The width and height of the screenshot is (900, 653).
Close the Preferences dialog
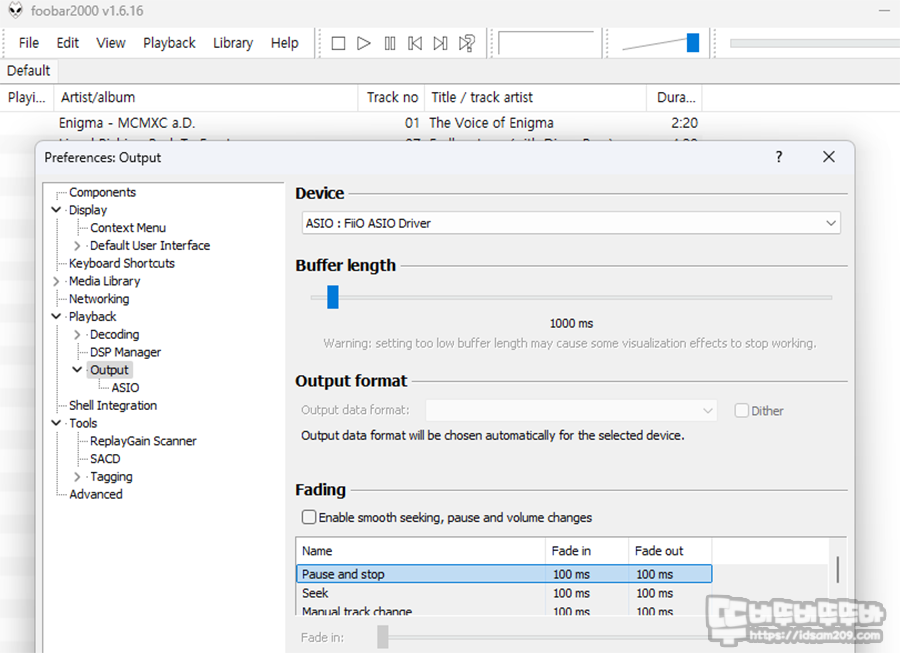pyautogui.click(x=828, y=157)
